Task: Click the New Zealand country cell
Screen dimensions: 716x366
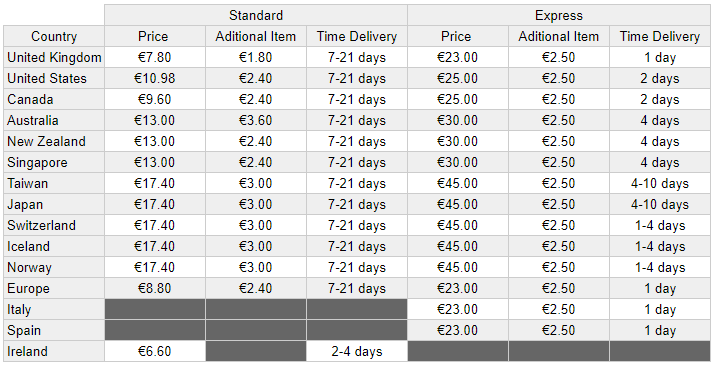Action: (54, 141)
